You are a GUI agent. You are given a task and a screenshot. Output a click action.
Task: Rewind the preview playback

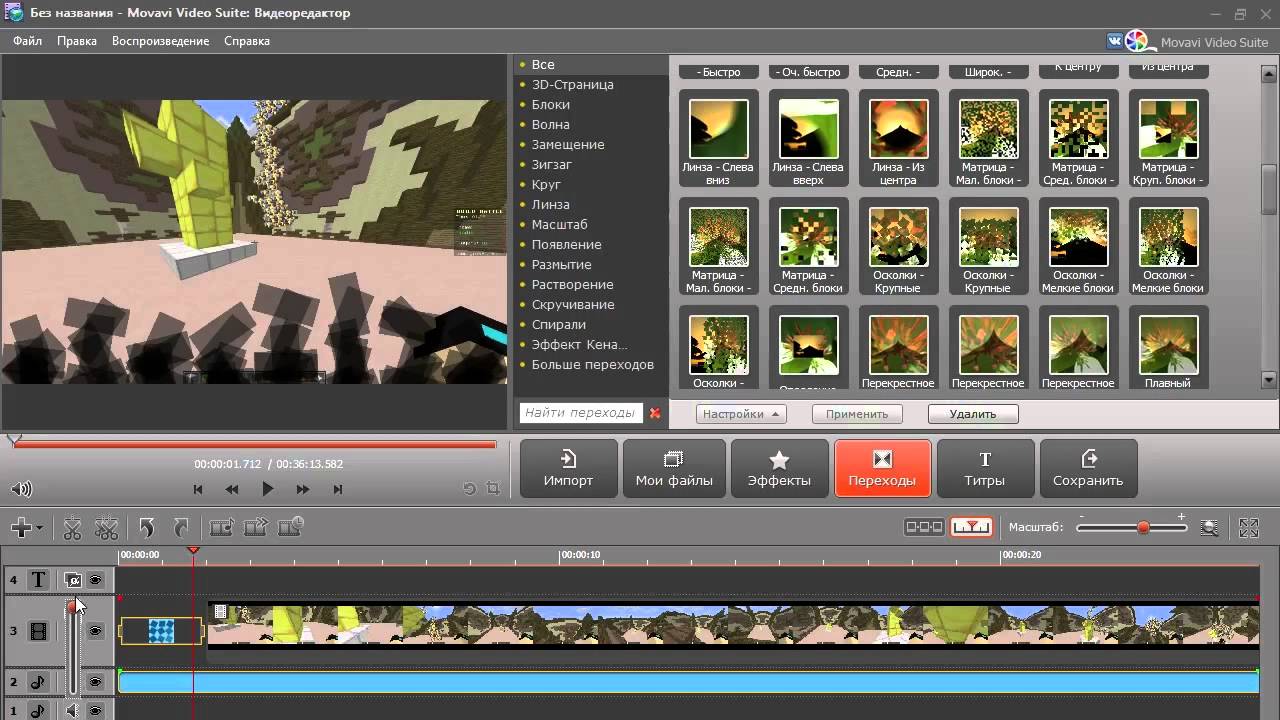pyautogui.click(x=232, y=489)
